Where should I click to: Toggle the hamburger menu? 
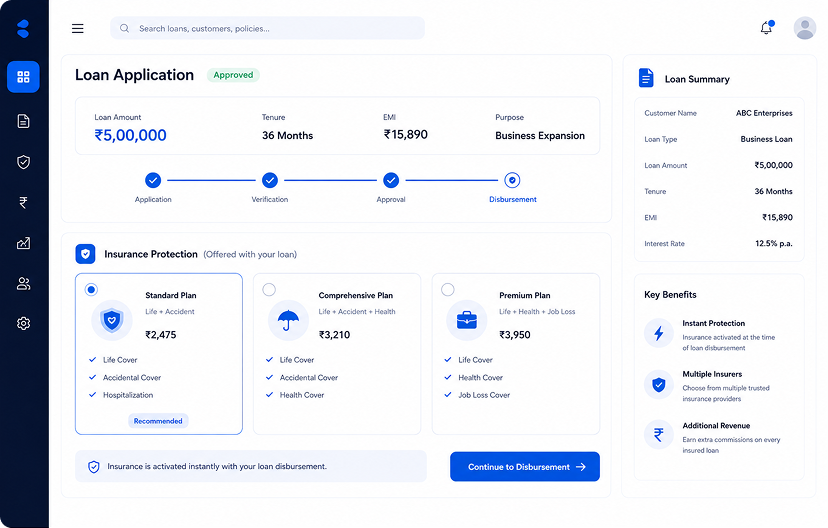pos(78,29)
